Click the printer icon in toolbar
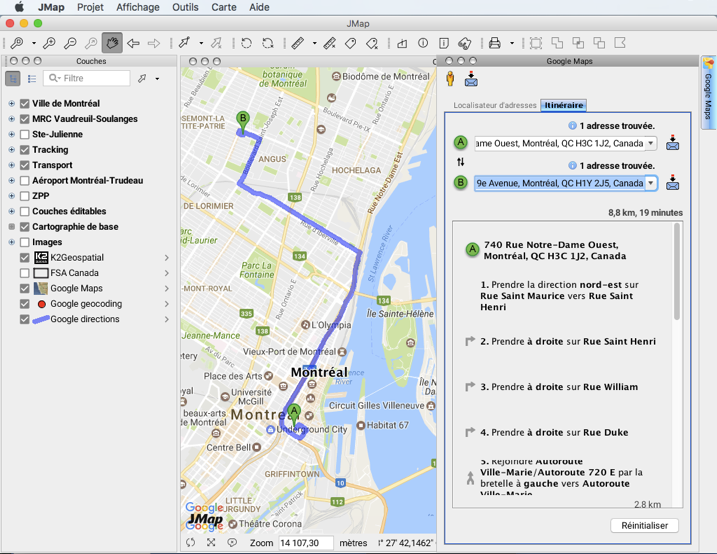Image resolution: width=717 pixels, height=554 pixels. [x=494, y=43]
